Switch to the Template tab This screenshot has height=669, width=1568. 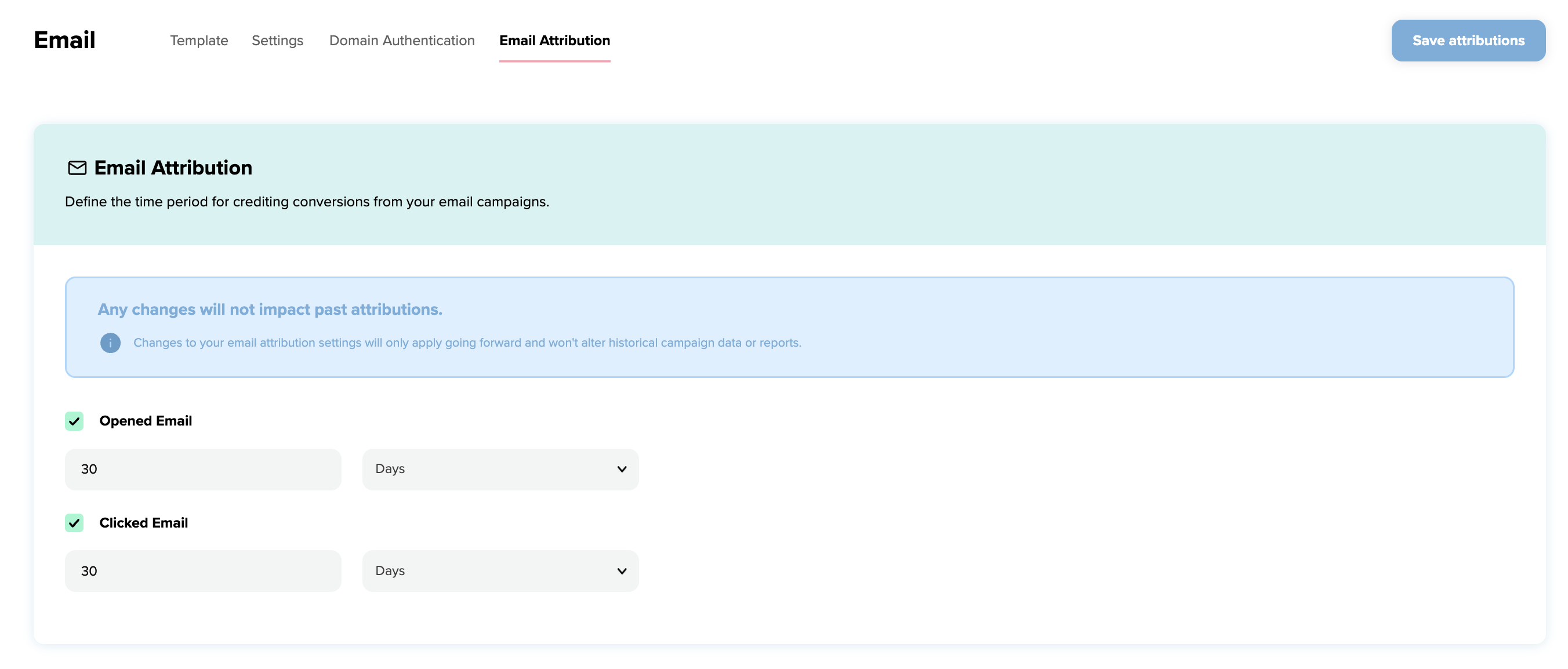point(199,40)
